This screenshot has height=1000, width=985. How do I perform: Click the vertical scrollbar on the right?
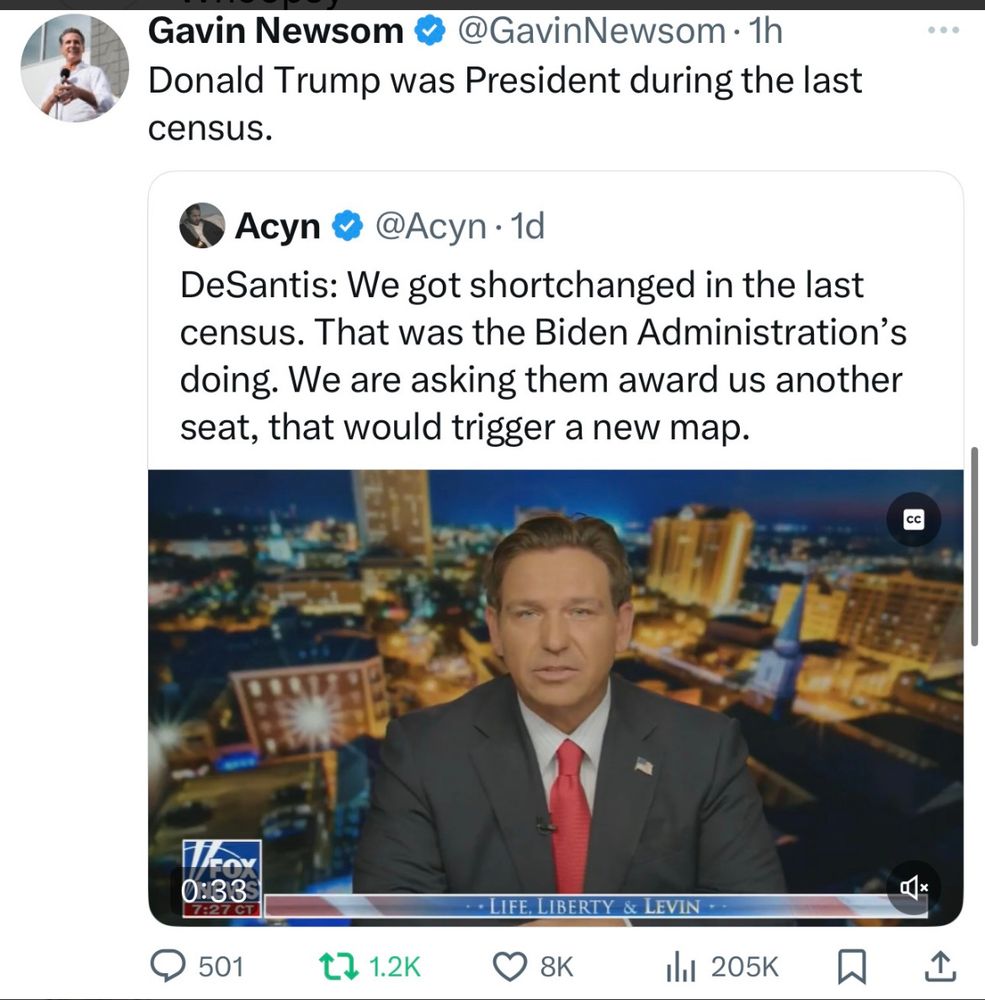(x=974, y=547)
